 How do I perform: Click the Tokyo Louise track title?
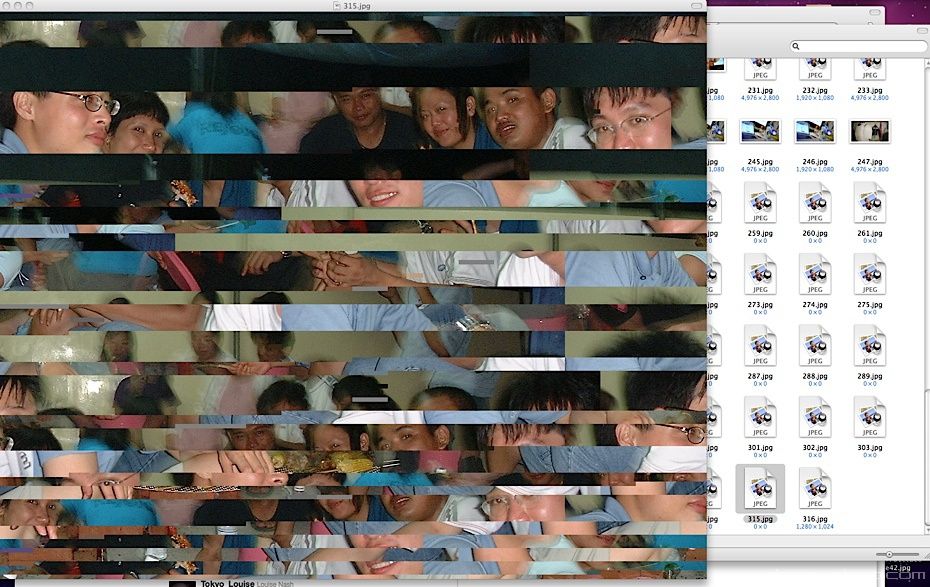point(227,583)
